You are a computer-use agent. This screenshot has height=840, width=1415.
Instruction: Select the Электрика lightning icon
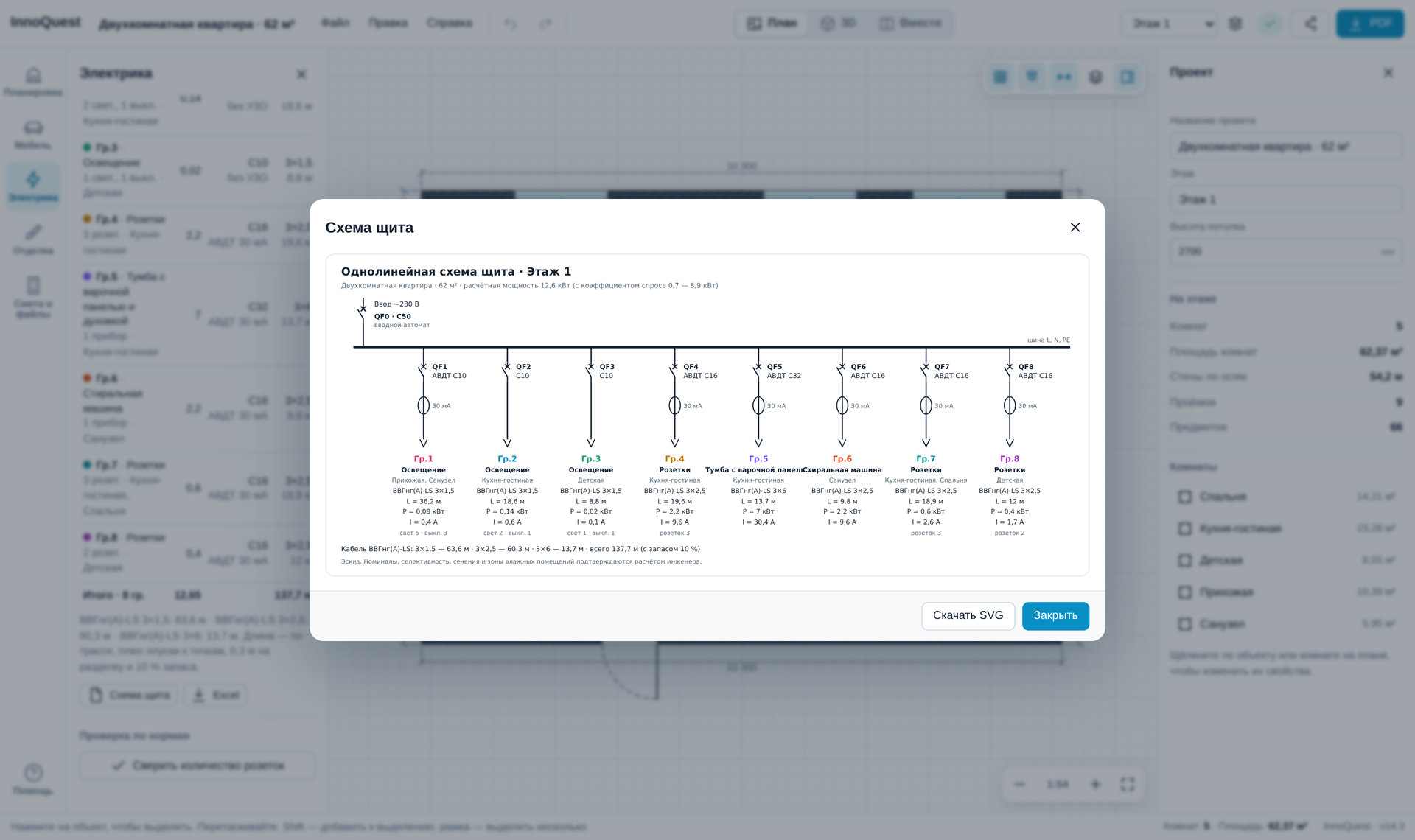(33, 186)
